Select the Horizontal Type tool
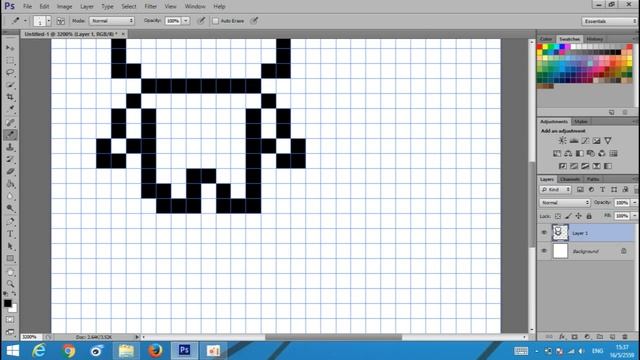This screenshot has width=640, height=360. (10, 234)
